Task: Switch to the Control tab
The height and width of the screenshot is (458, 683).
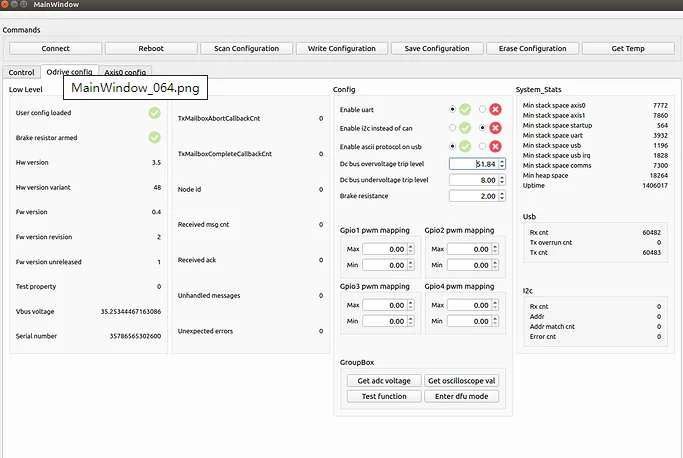Action: click(x=21, y=72)
